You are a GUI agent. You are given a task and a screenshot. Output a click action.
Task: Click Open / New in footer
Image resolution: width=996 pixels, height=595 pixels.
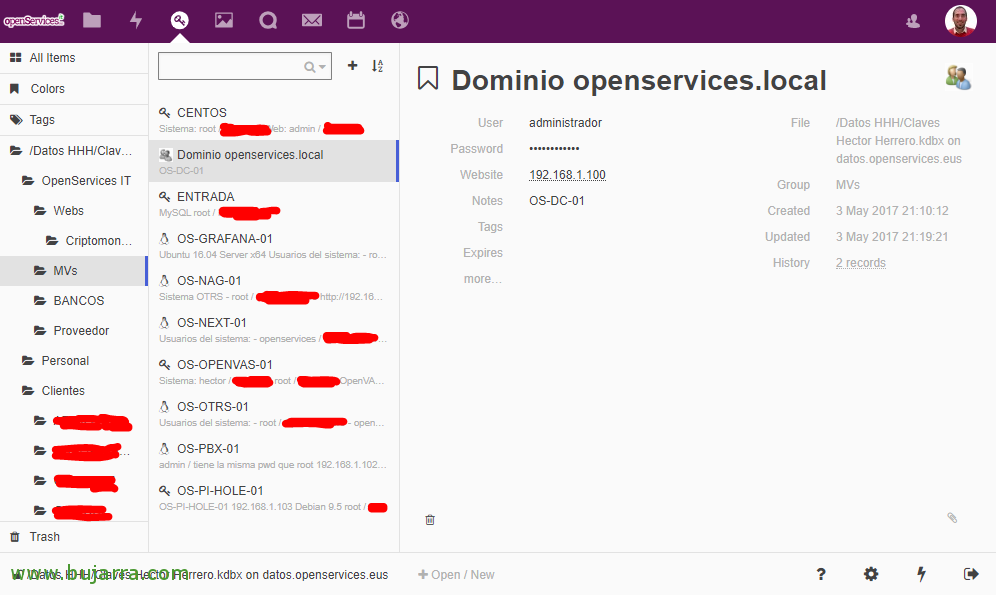click(x=456, y=575)
